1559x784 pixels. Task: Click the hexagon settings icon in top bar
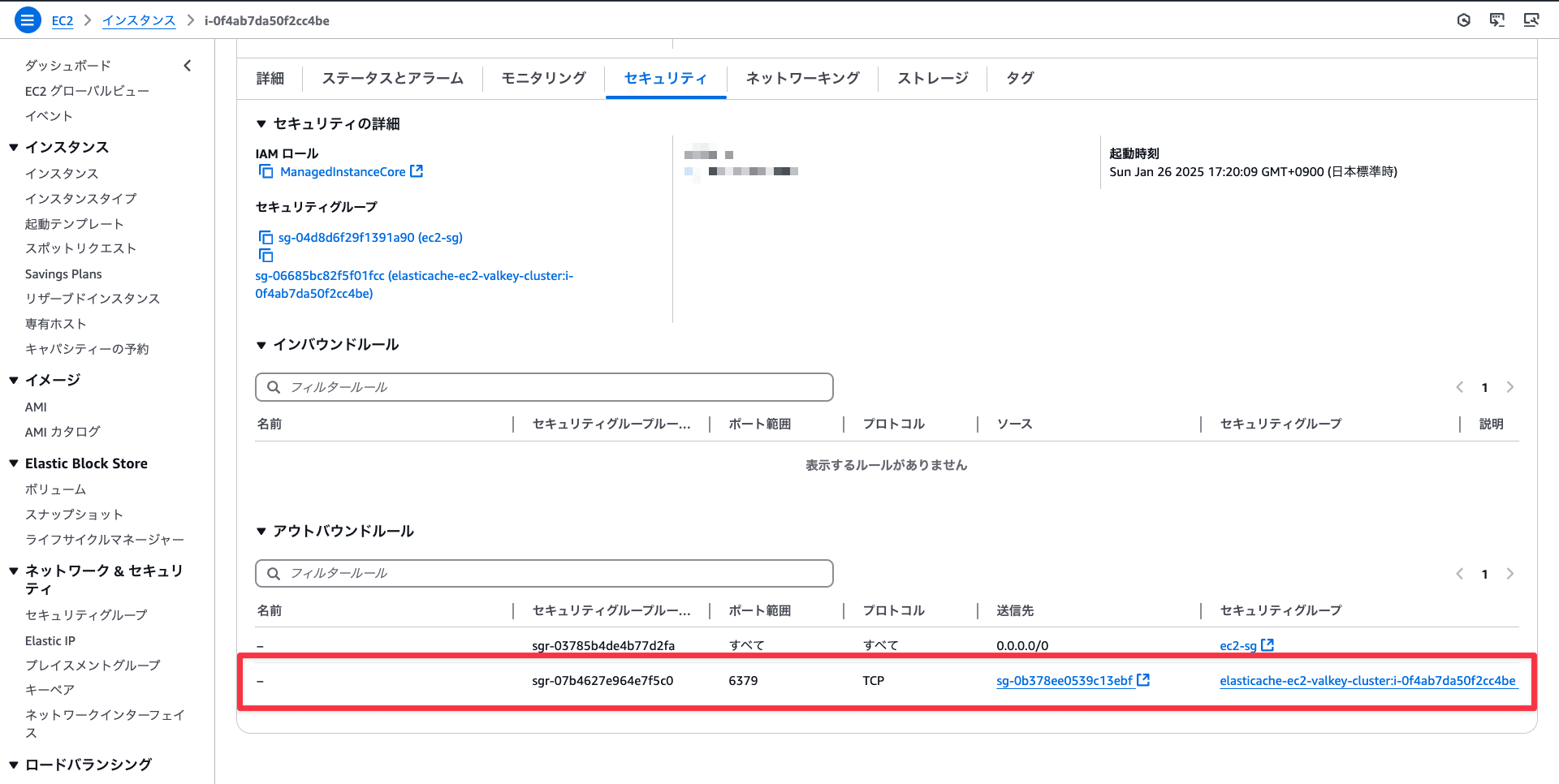coord(1464,20)
